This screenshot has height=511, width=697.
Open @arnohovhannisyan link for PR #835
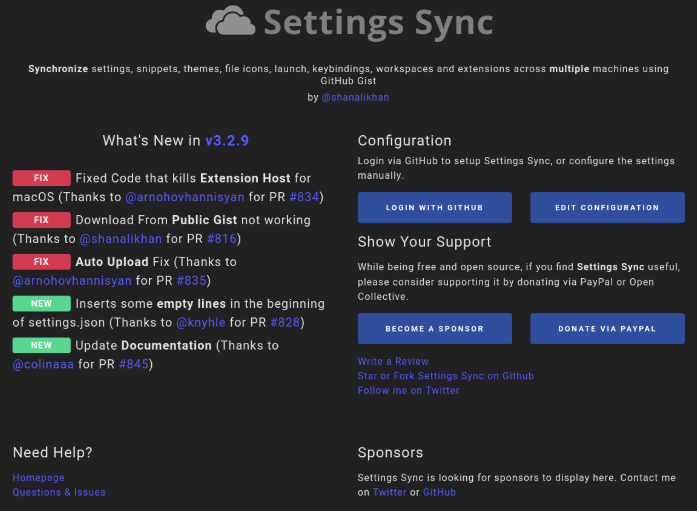(x=72, y=280)
